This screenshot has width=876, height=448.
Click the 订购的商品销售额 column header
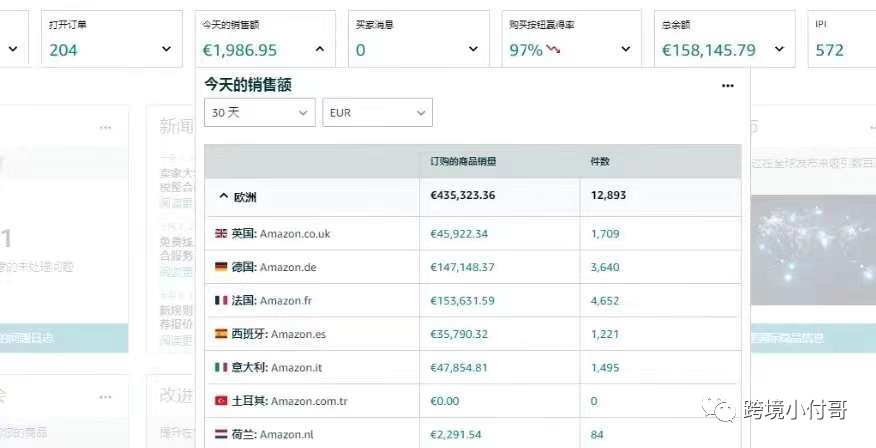463,161
